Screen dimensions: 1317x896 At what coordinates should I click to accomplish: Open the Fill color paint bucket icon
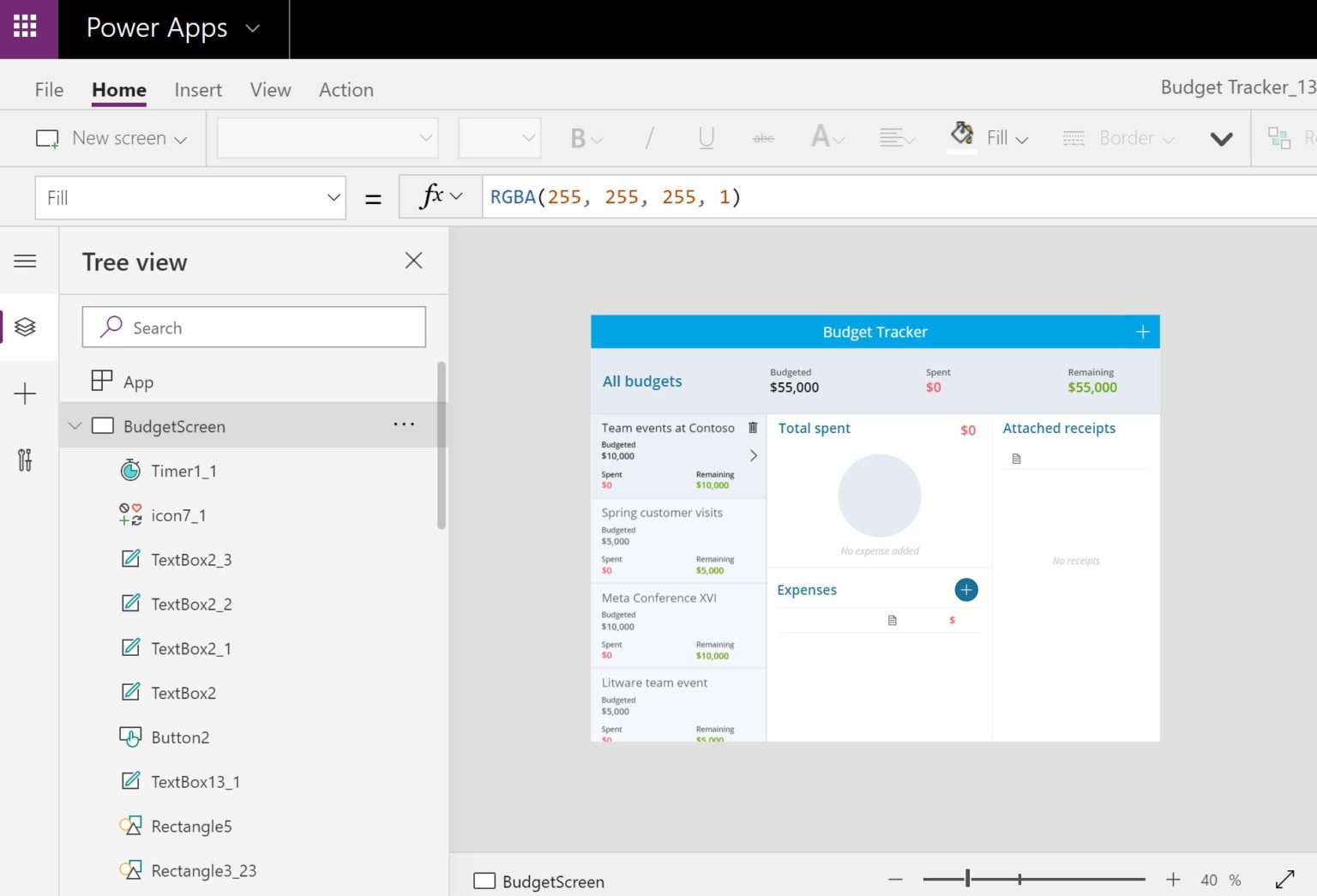961,135
